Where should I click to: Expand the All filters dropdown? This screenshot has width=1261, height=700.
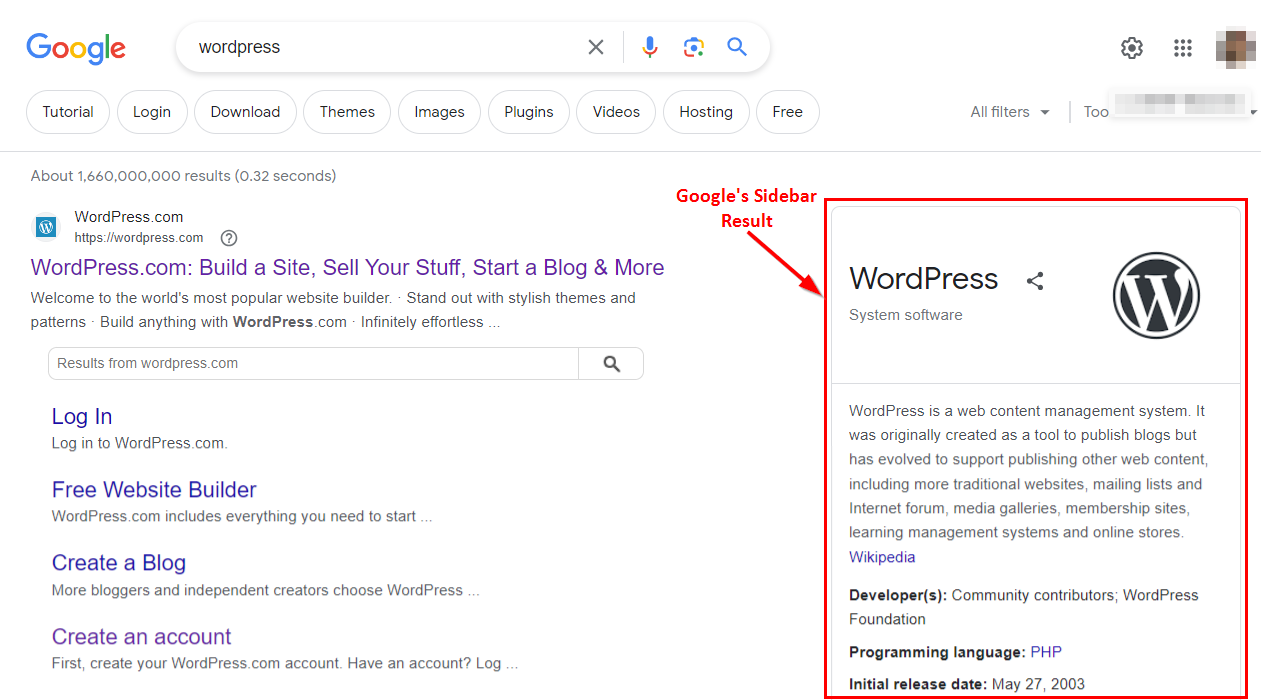tap(1010, 112)
